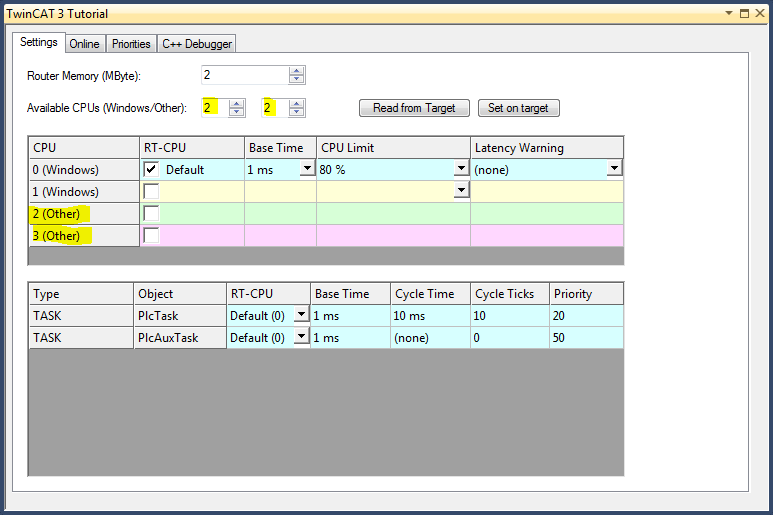Select the 2 (Other) CPU row

pyautogui.click(x=84, y=214)
